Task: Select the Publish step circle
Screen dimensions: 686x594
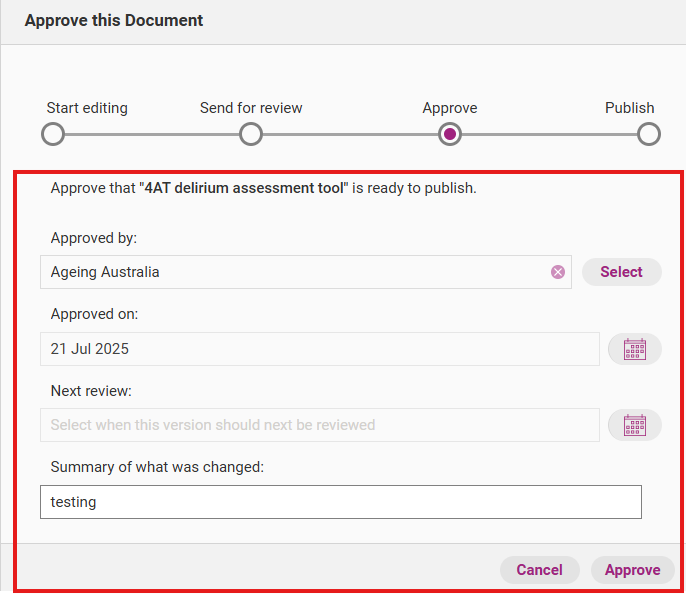Action: 648,134
